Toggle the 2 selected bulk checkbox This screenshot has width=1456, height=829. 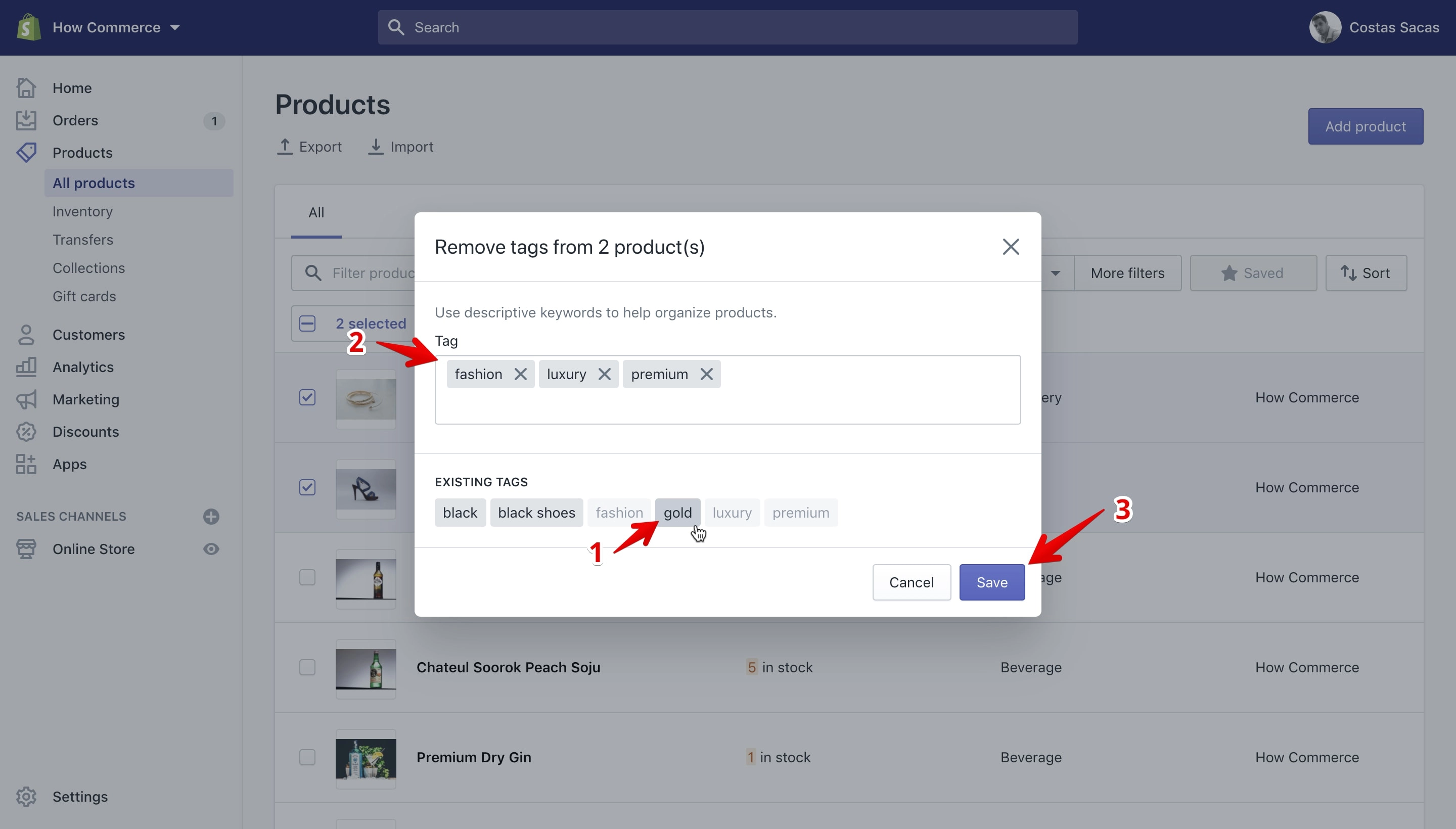click(x=307, y=324)
